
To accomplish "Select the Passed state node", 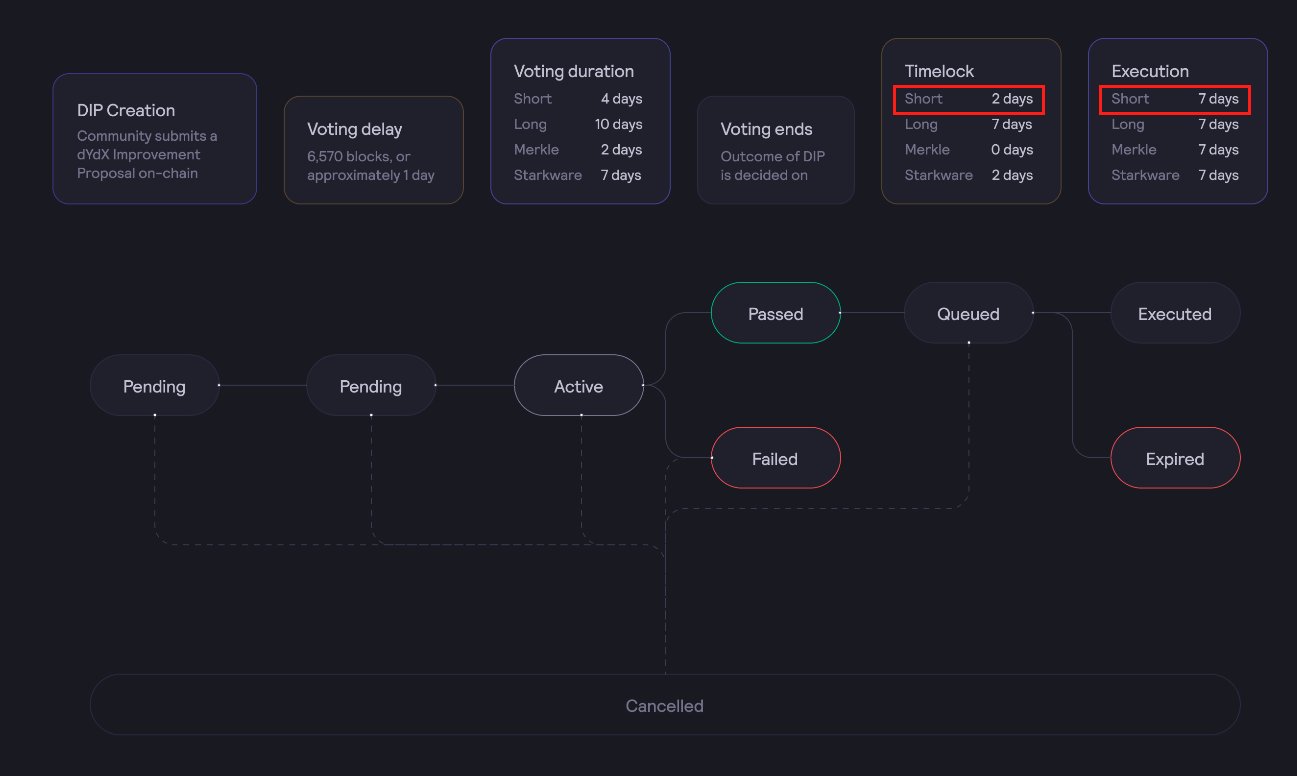I will pos(775,313).
